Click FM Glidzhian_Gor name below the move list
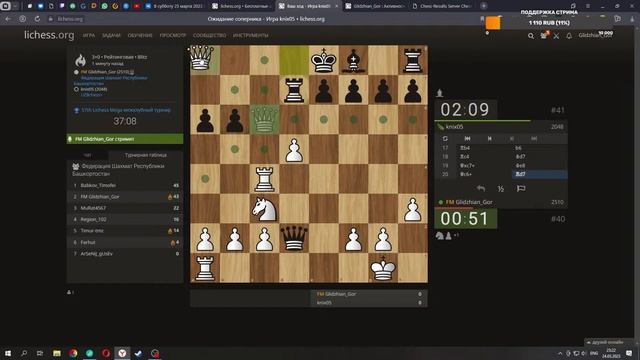 [x=469, y=202]
